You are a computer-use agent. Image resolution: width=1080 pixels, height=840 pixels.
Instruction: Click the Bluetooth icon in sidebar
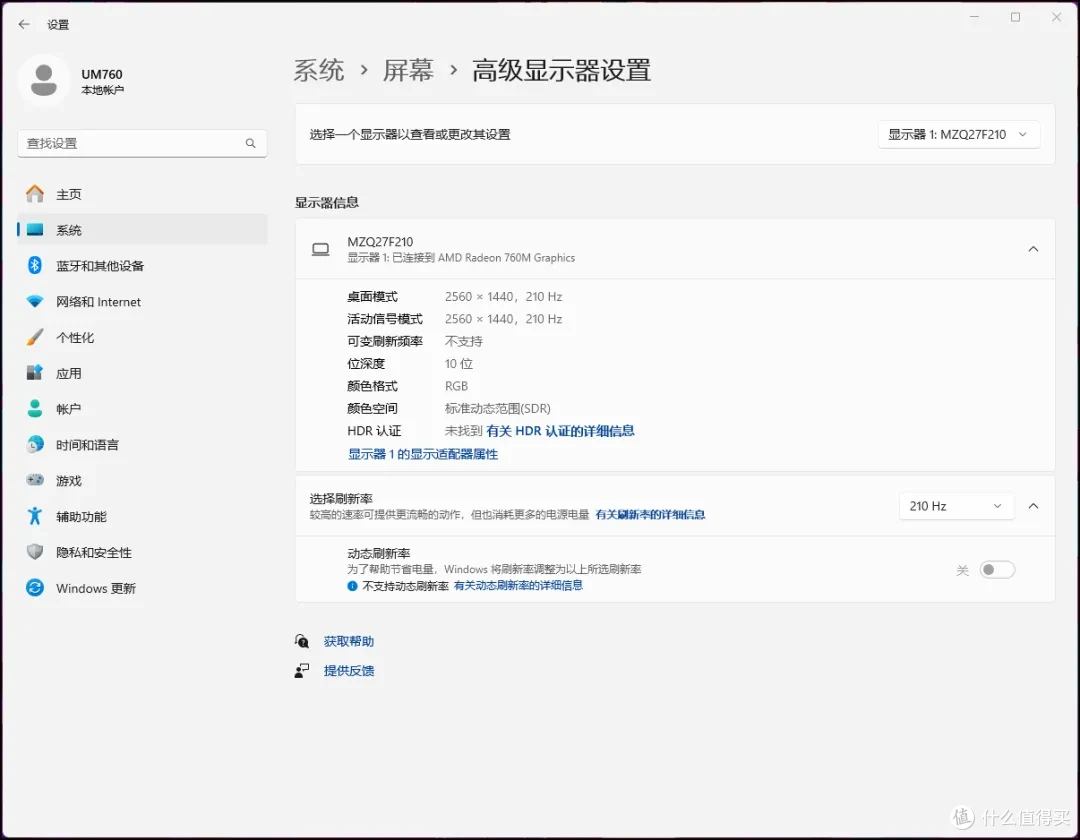35,265
